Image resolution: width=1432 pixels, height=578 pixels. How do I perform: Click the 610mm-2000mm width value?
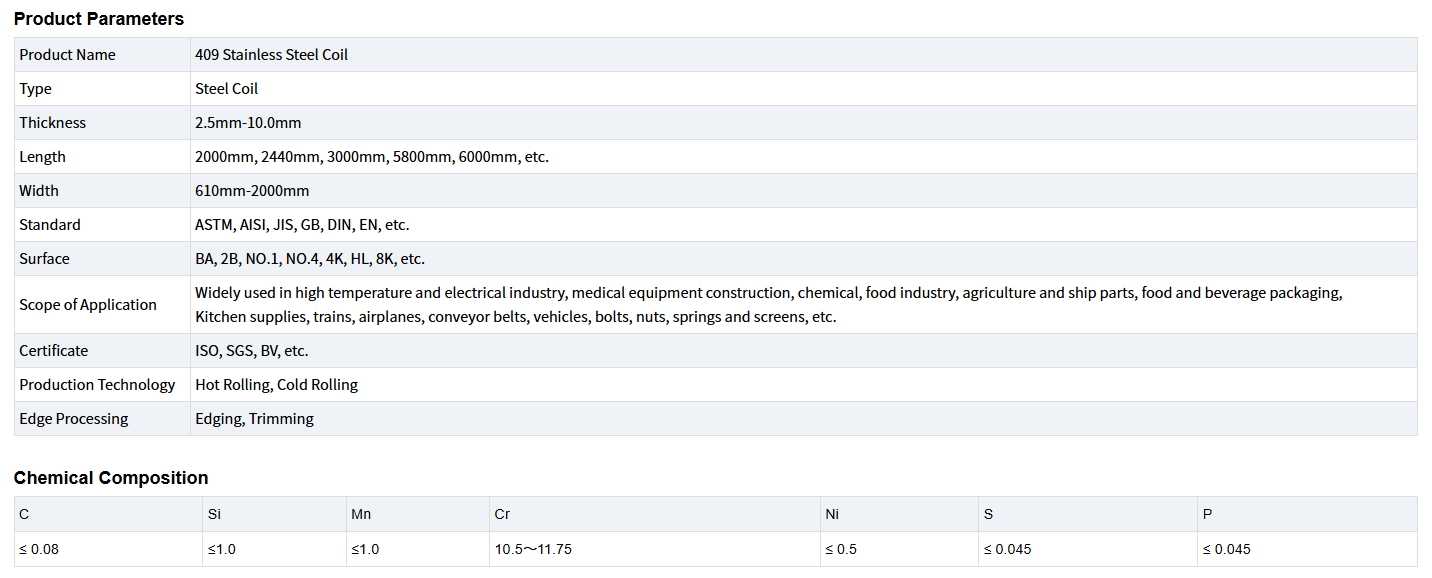tap(252, 191)
